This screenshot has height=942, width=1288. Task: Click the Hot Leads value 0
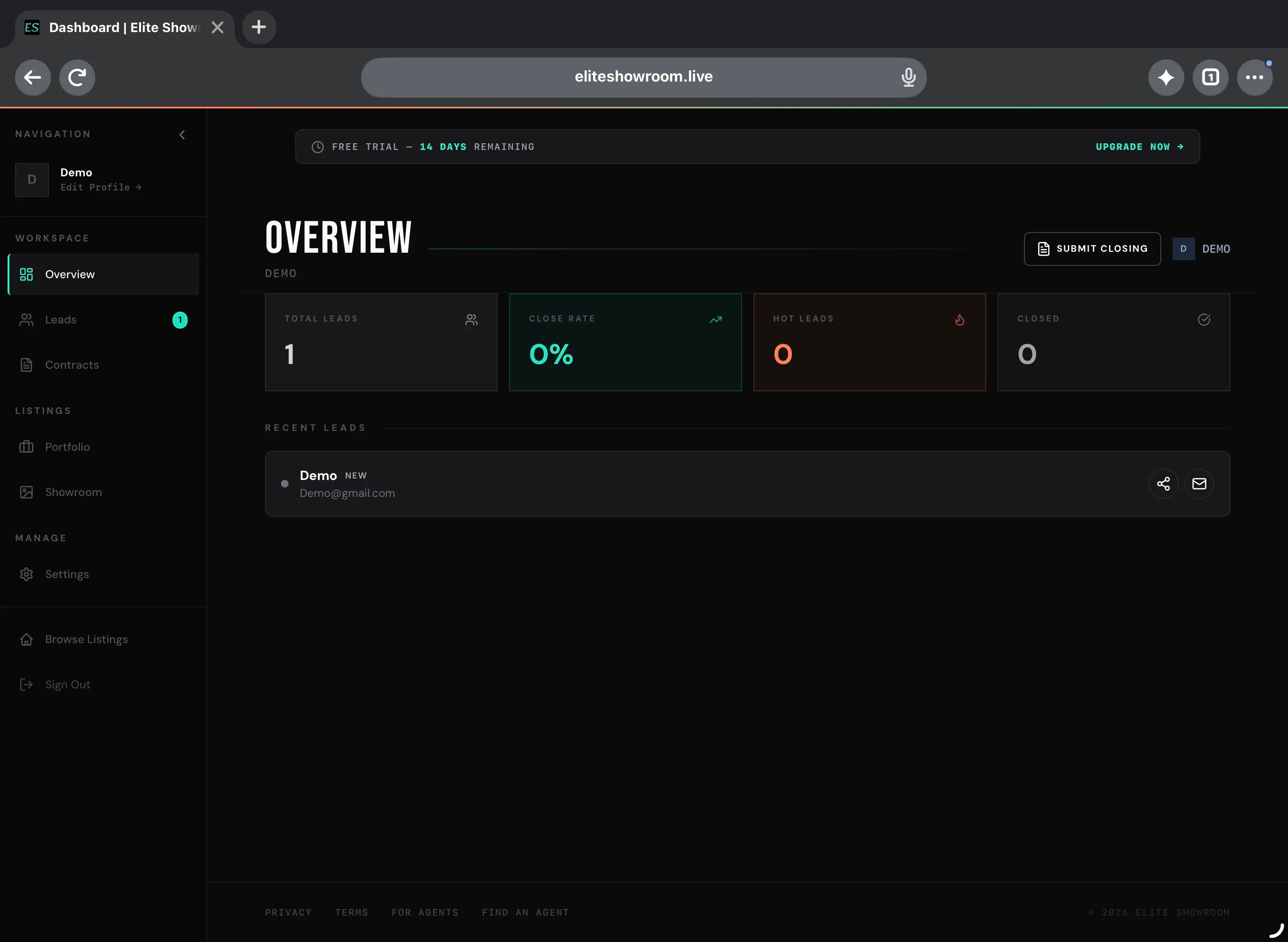click(783, 354)
